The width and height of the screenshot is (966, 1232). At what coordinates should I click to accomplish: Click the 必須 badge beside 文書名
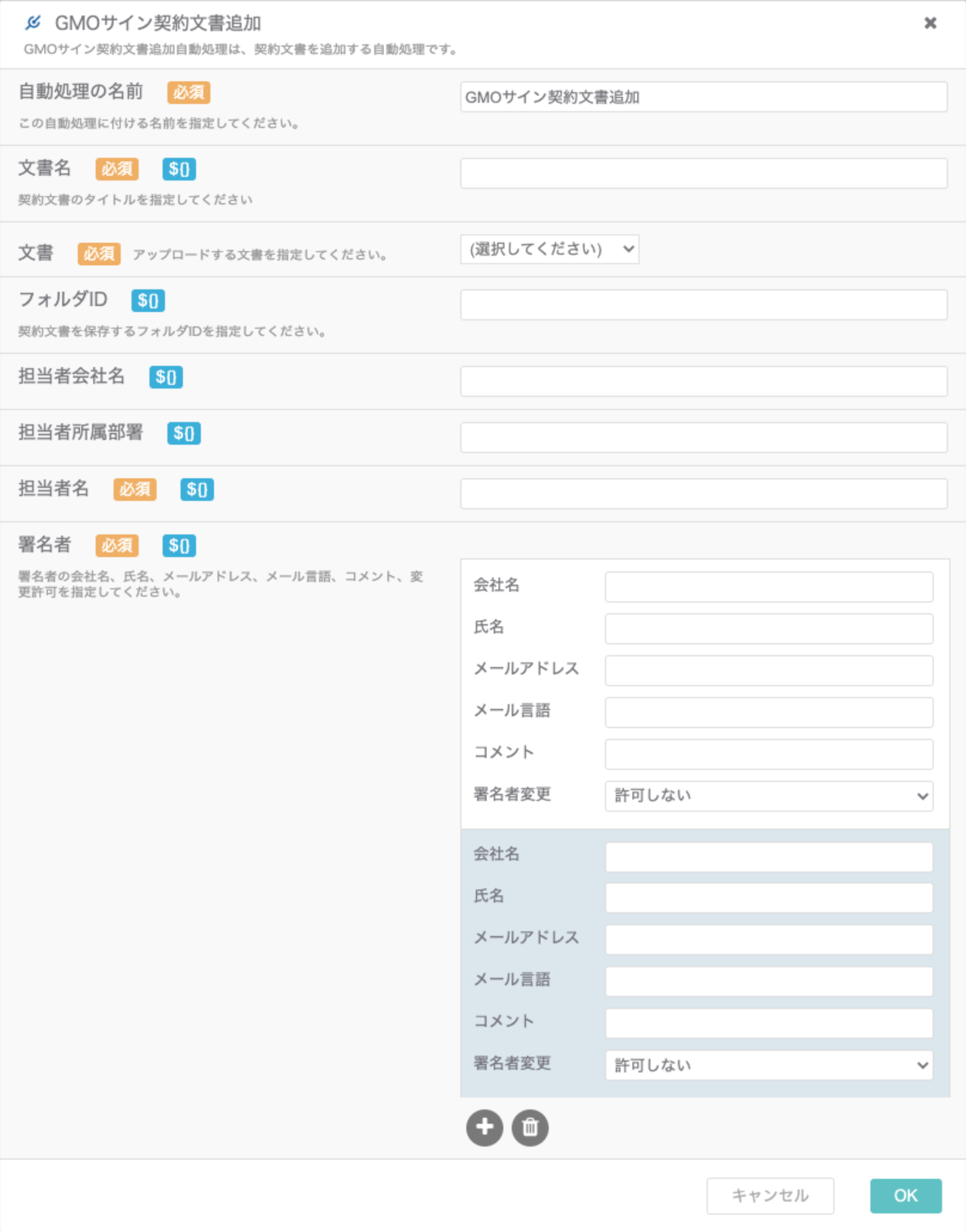(x=117, y=169)
